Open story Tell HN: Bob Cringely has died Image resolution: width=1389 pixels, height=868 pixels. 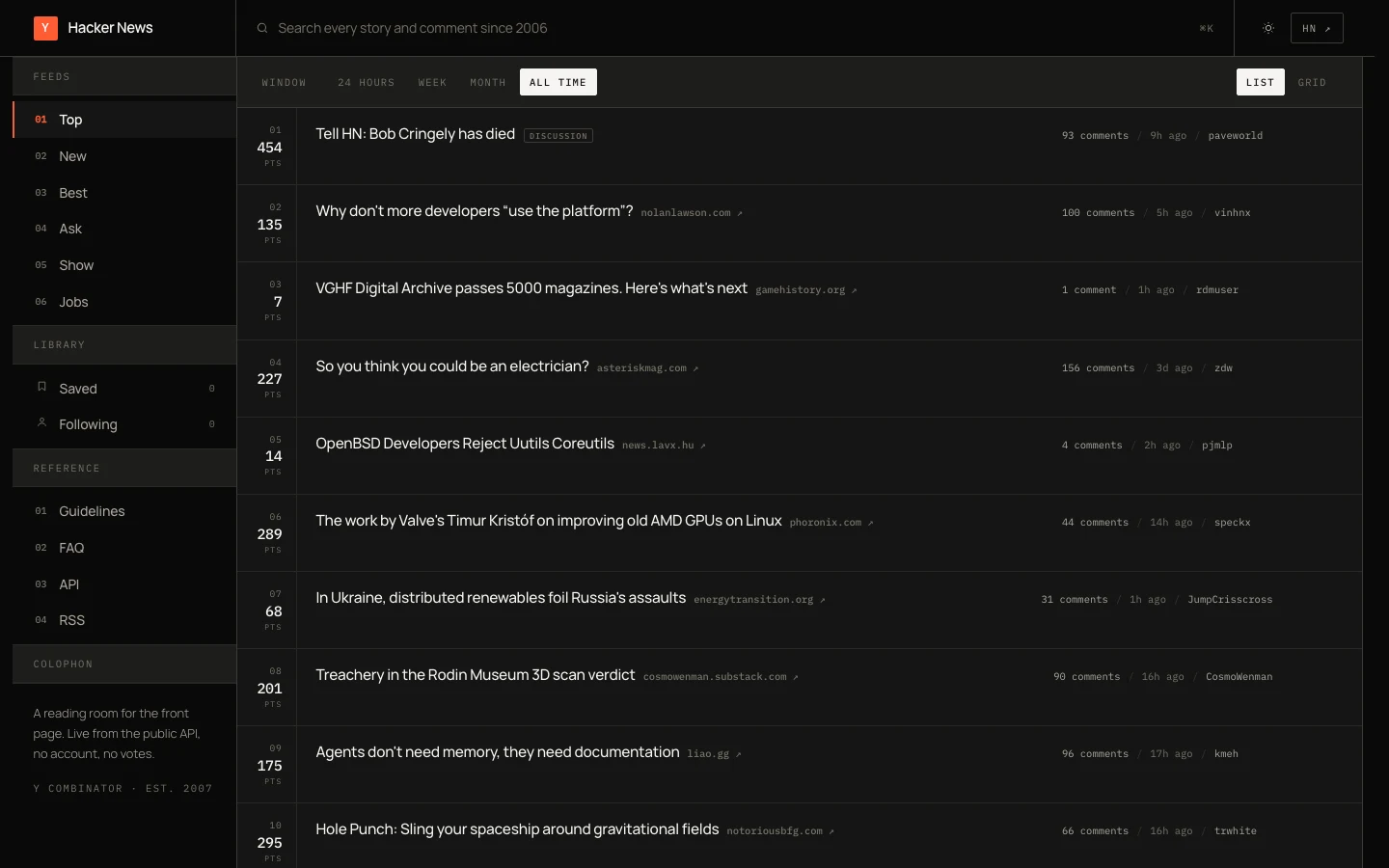(x=416, y=134)
